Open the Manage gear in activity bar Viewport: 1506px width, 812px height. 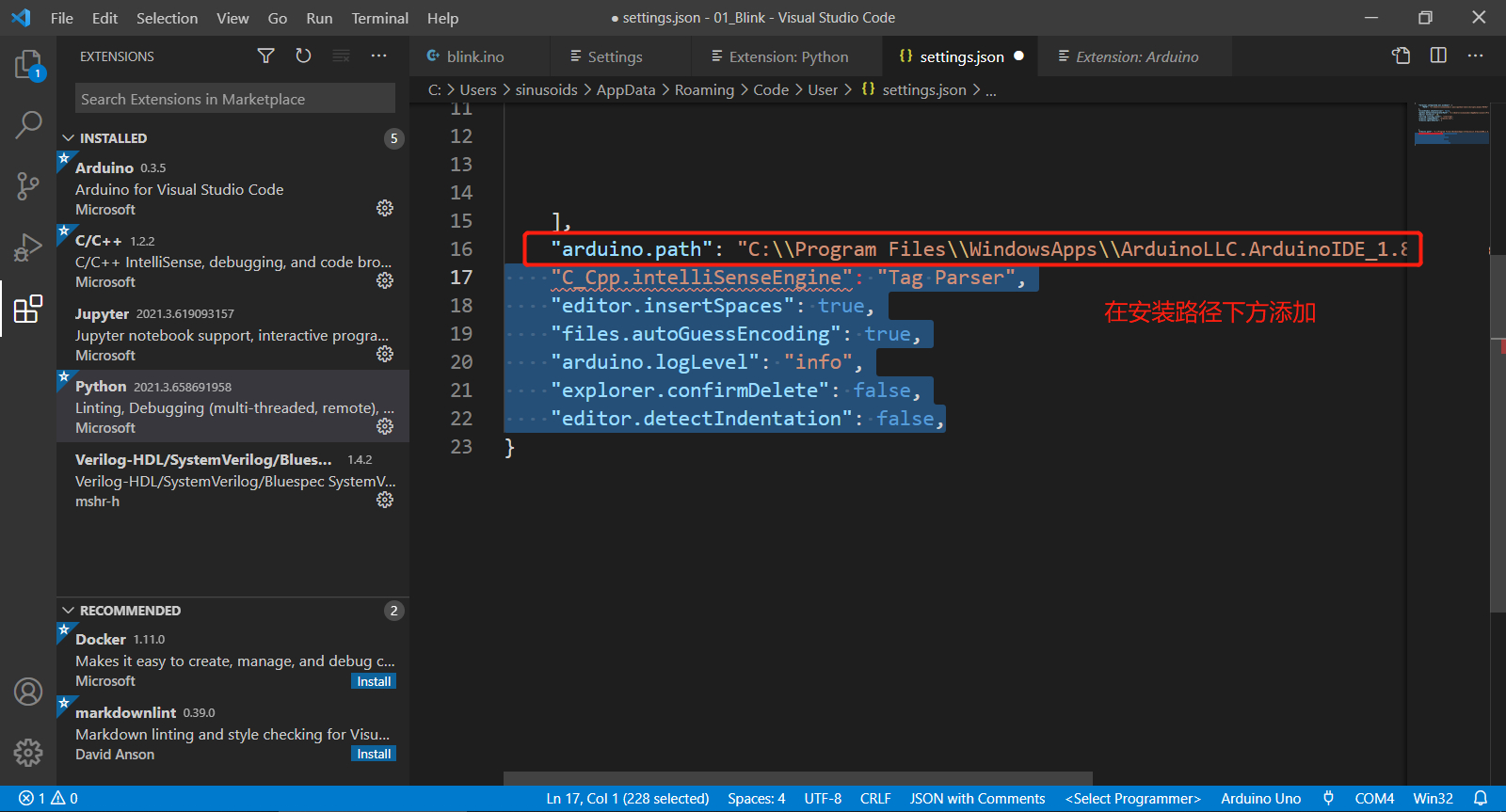tap(28, 752)
